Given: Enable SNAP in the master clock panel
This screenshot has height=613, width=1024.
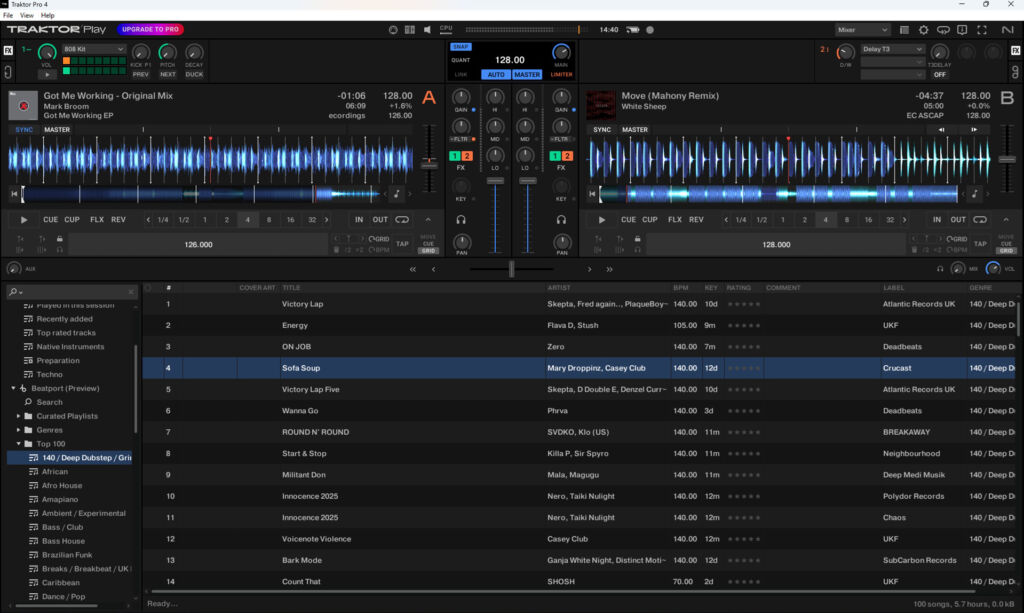Looking at the screenshot, I should (461, 47).
